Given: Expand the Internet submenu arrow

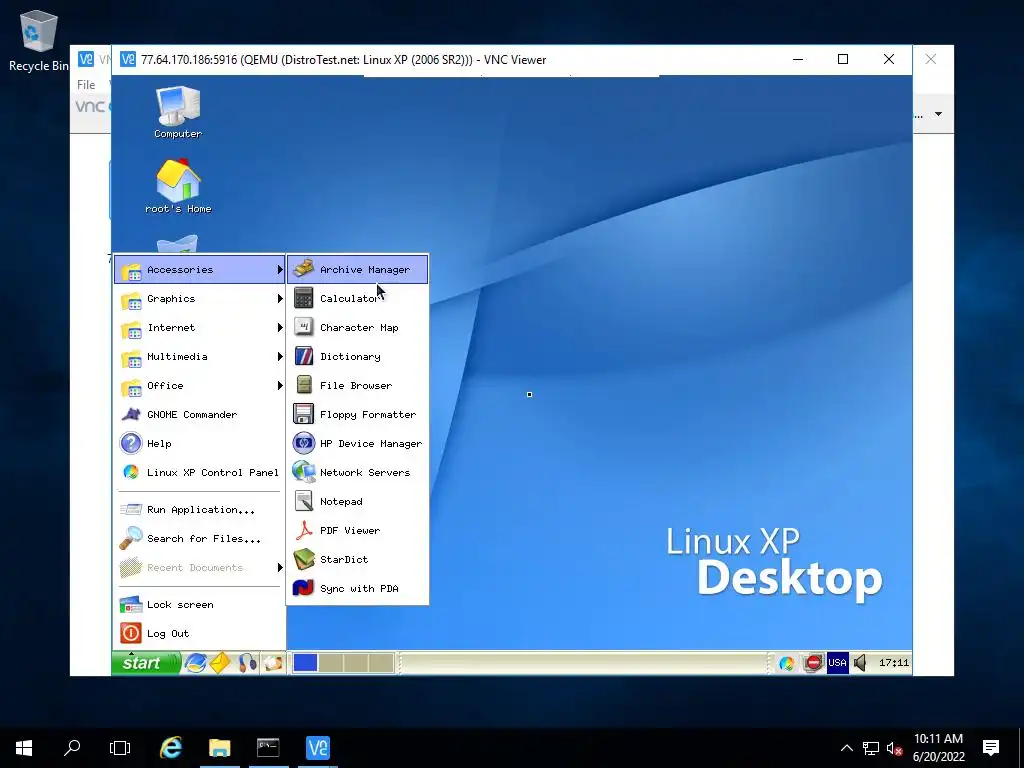Looking at the screenshot, I should tap(280, 327).
